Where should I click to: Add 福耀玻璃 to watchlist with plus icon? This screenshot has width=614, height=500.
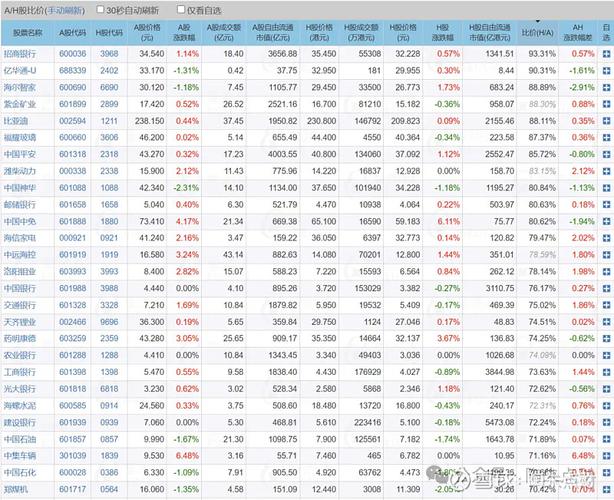[606, 138]
